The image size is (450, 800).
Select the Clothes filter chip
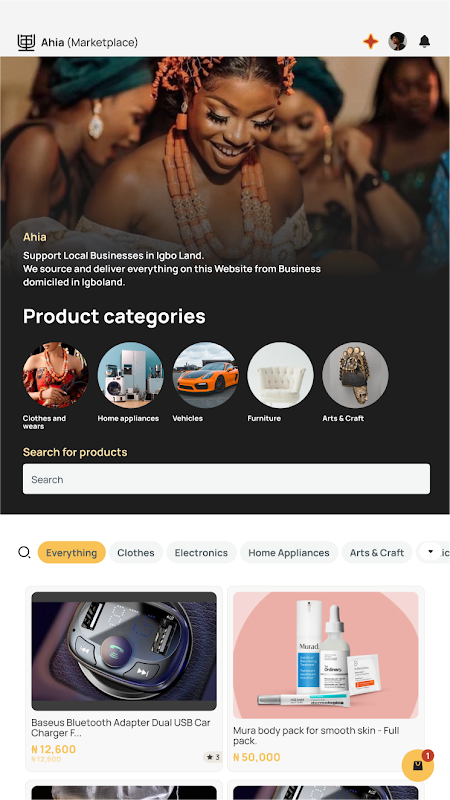click(x=136, y=553)
